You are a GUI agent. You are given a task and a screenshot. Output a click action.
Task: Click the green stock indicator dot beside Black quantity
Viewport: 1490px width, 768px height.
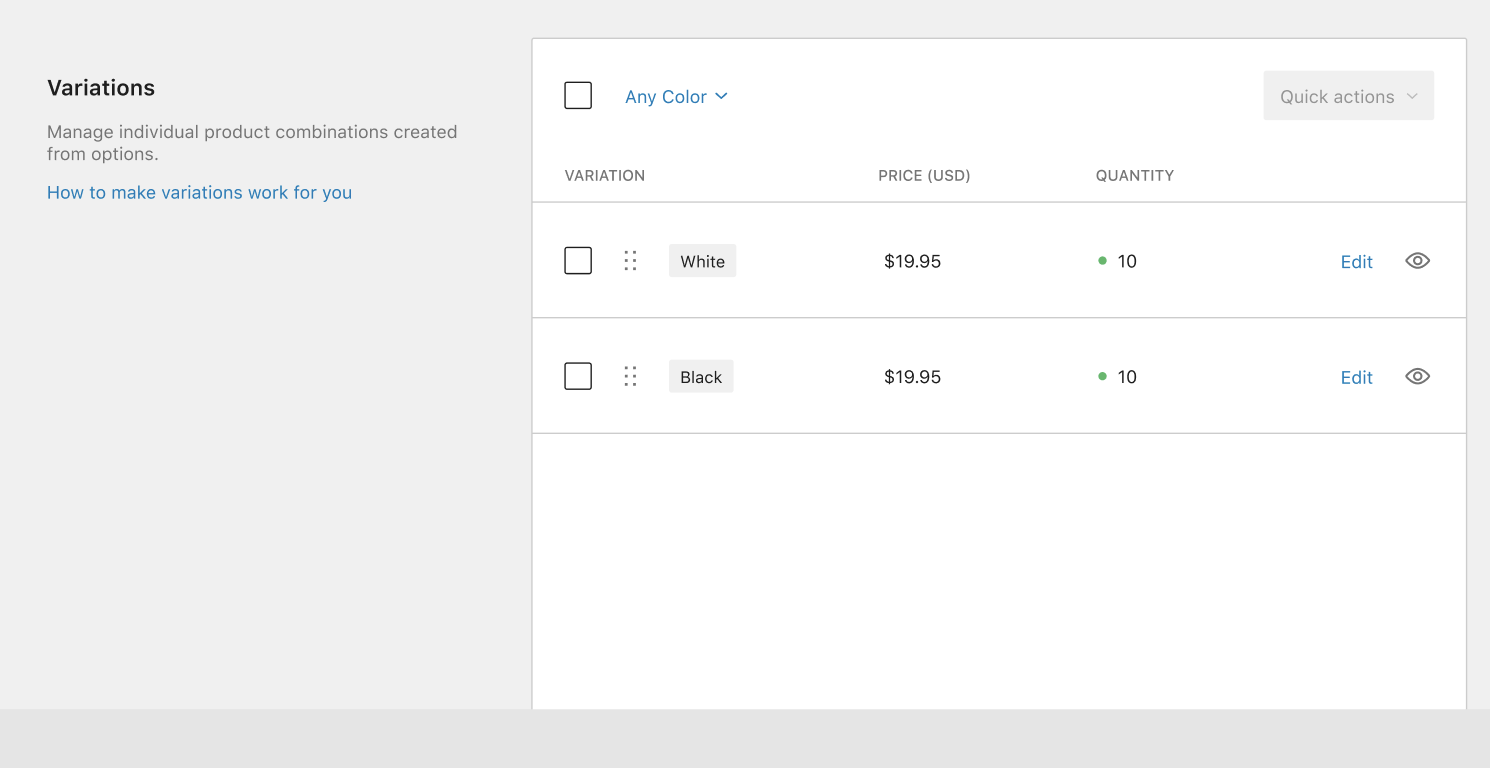click(1102, 377)
